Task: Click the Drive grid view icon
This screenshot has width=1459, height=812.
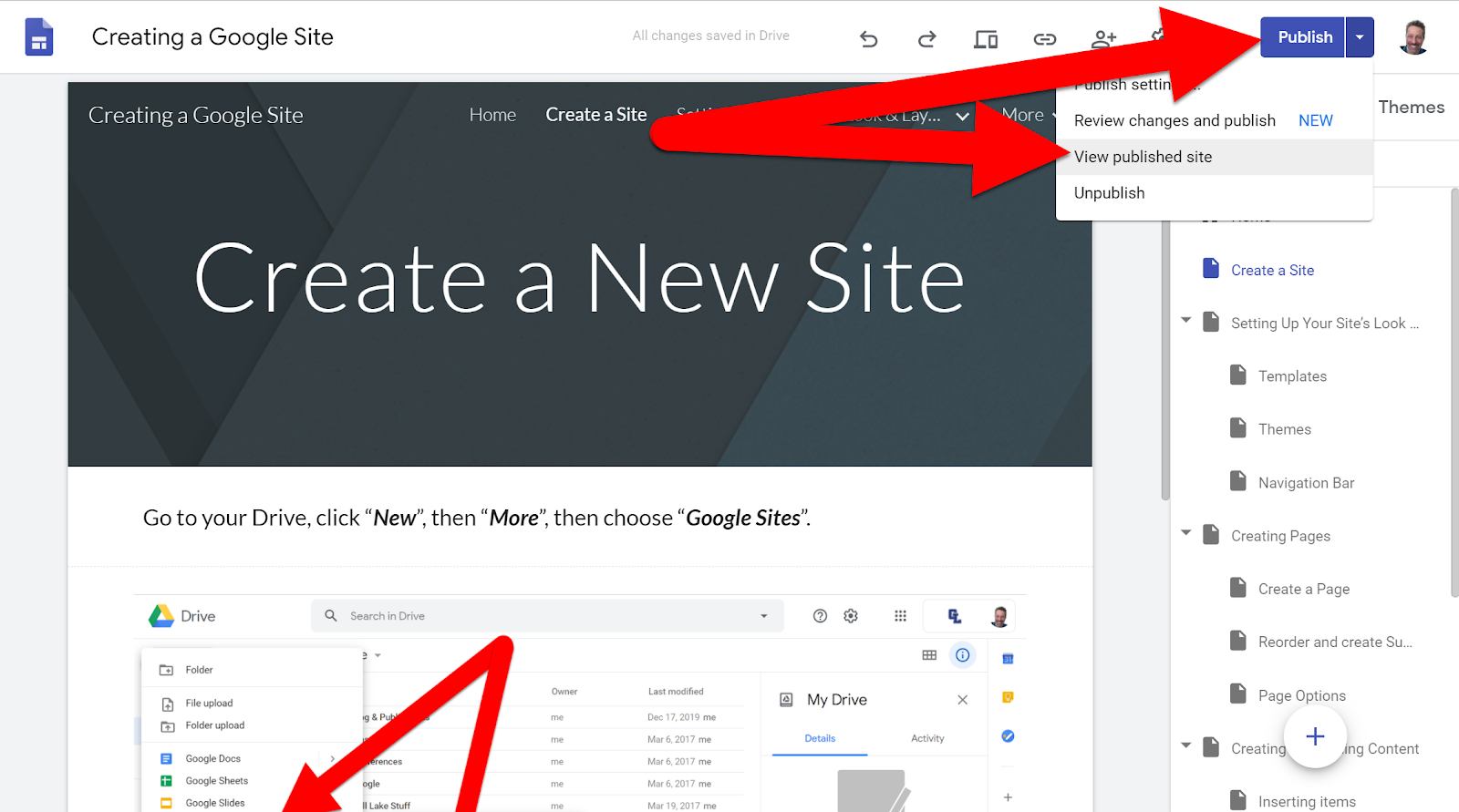Action: point(929,655)
